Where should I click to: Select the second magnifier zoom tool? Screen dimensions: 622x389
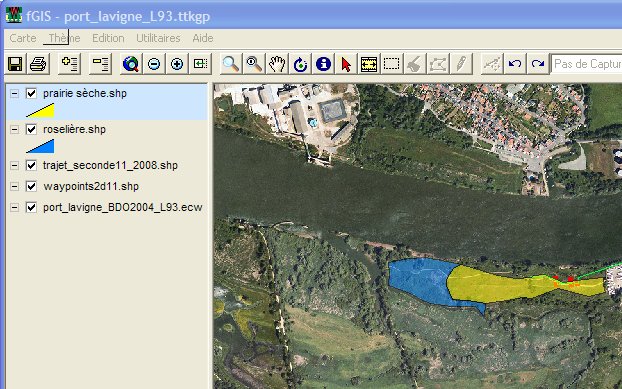[254, 64]
